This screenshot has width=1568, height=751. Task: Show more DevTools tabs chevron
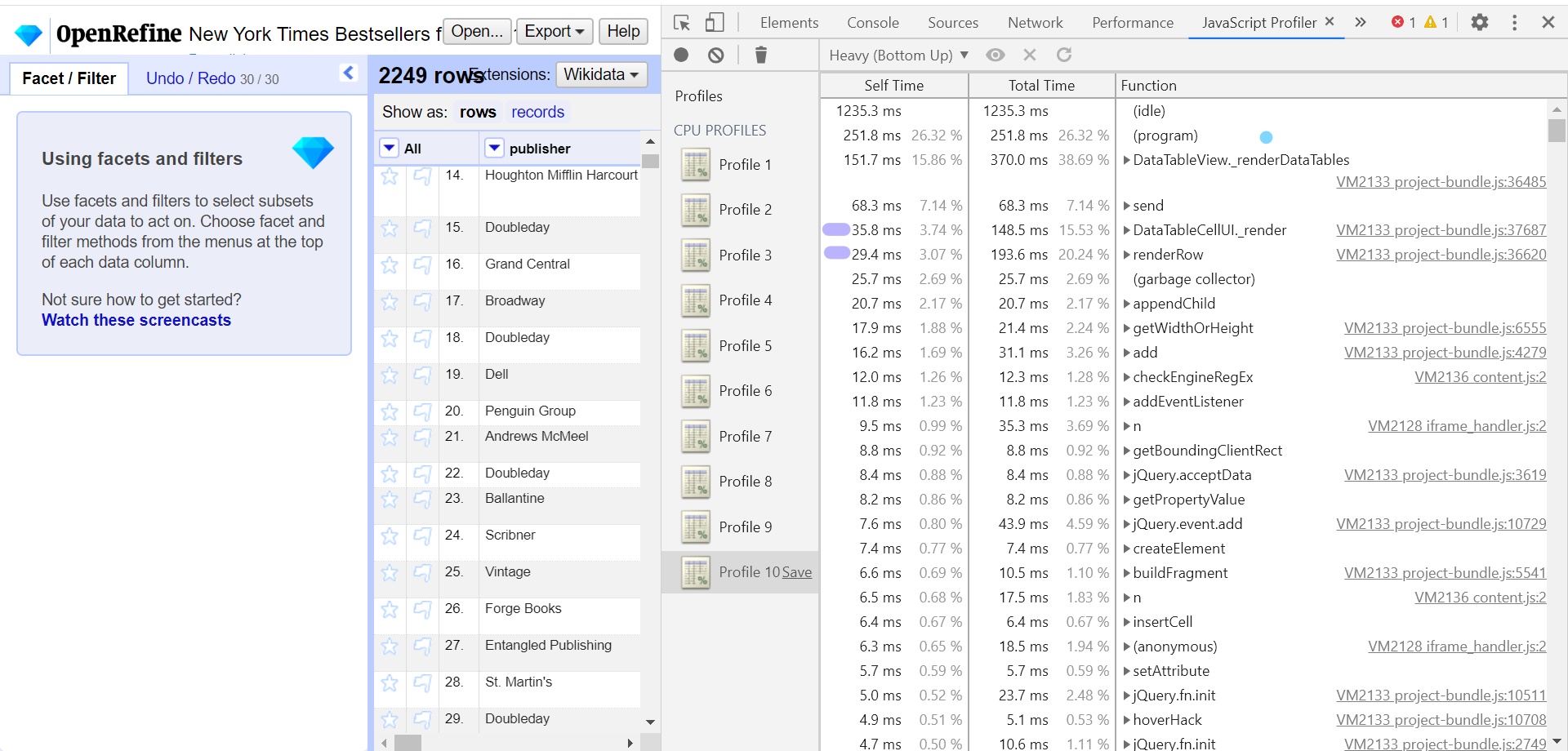[1360, 23]
